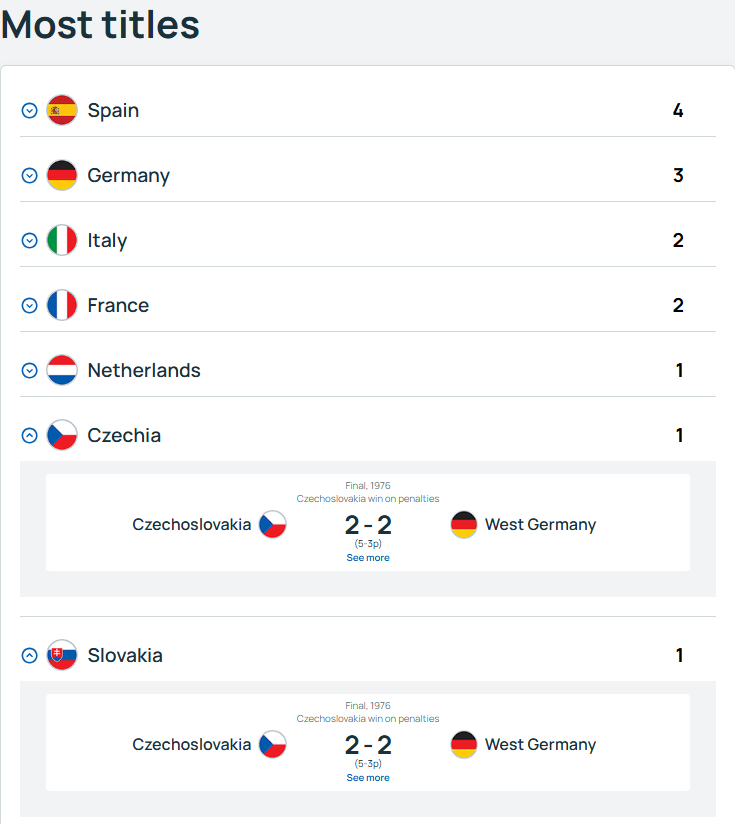Click West Germany flag in Czechia's final
This screenshot has width=735, height=824.
point(464,524)
